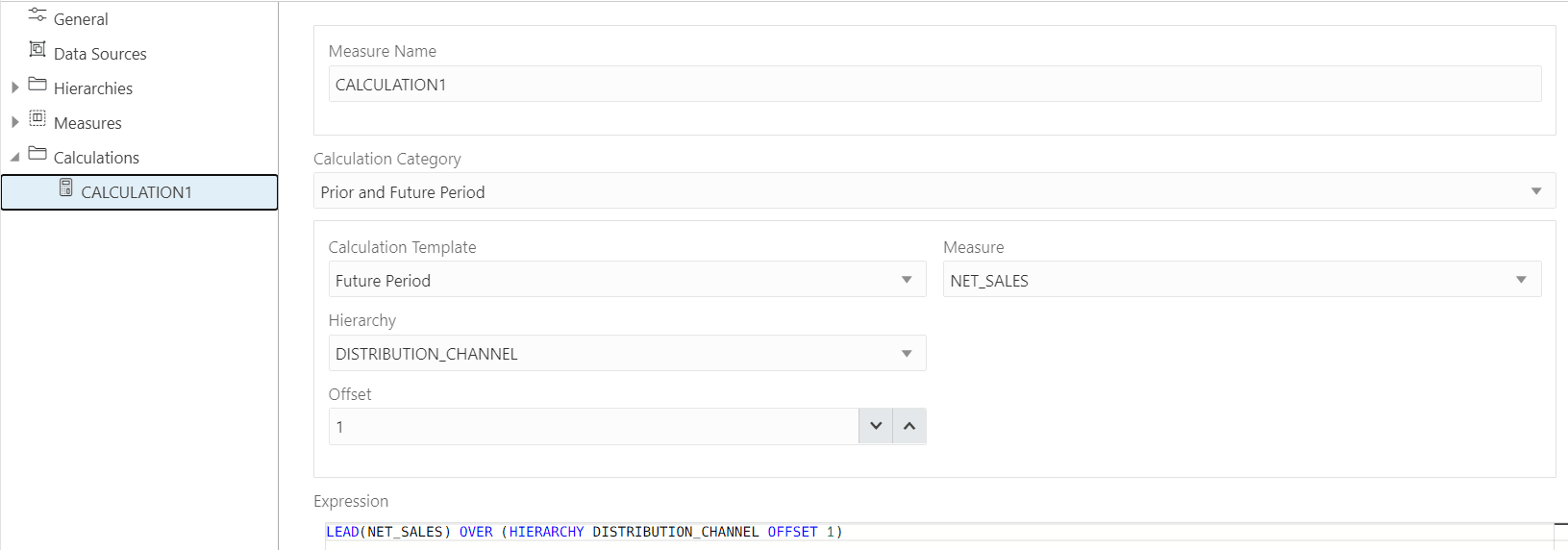Click inside the Expression code editor
Image resolution: width=1568 pixels, height=550 pixels.
tap(939, 536)
